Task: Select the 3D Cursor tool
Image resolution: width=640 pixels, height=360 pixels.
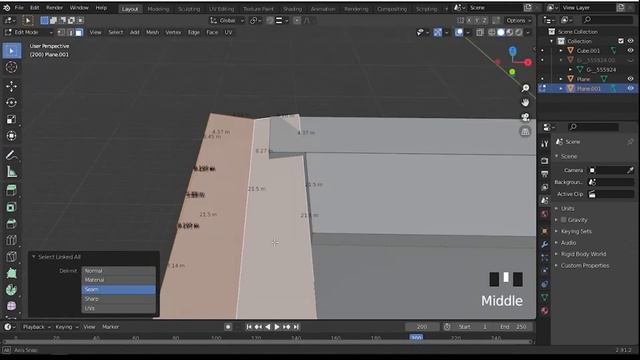Action: (x=11, y=67)
